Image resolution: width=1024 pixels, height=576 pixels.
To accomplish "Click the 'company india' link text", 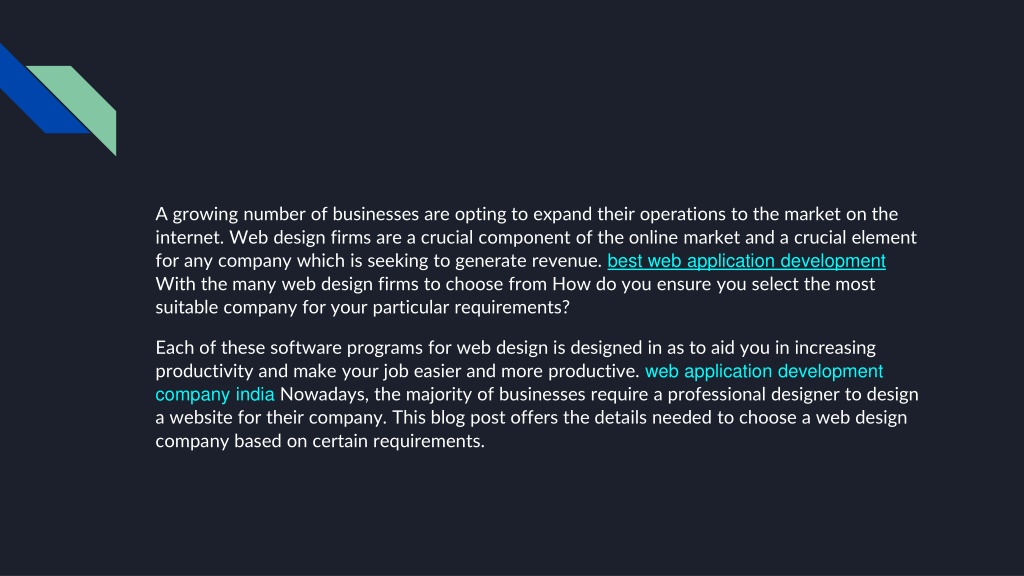I will click(215, 395).
